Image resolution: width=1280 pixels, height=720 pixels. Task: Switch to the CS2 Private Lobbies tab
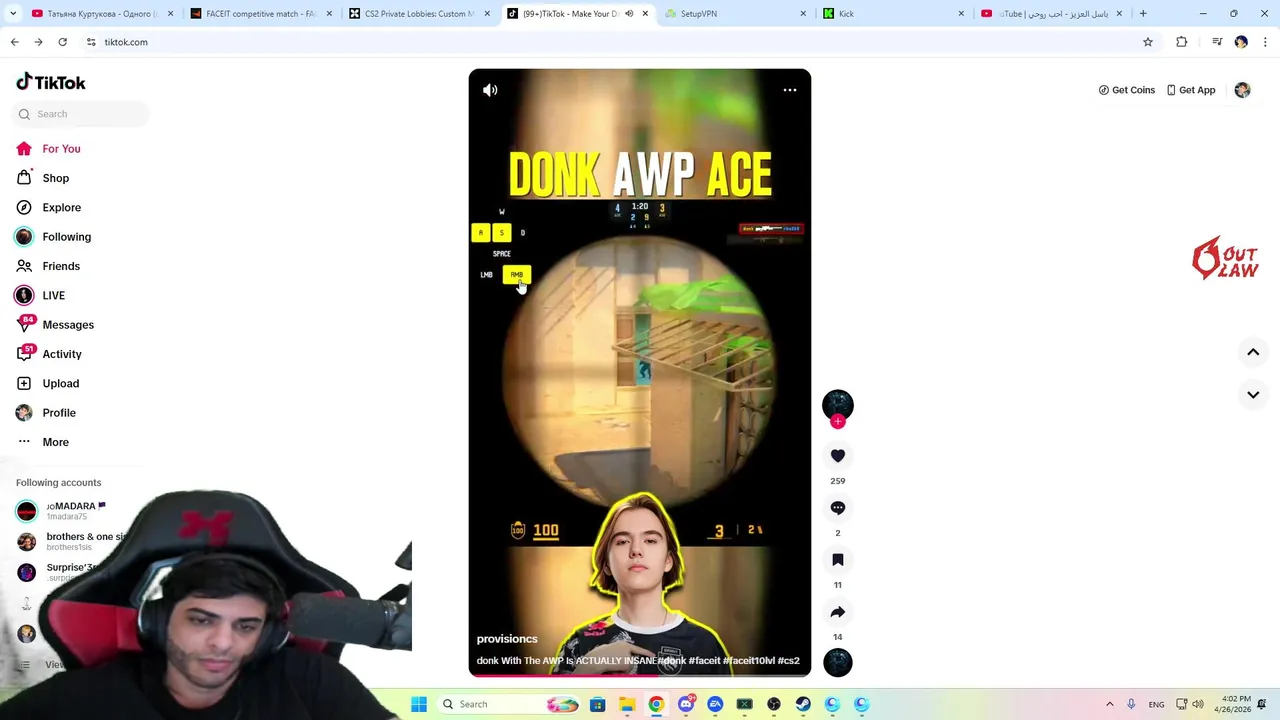[x=419, y=14]
